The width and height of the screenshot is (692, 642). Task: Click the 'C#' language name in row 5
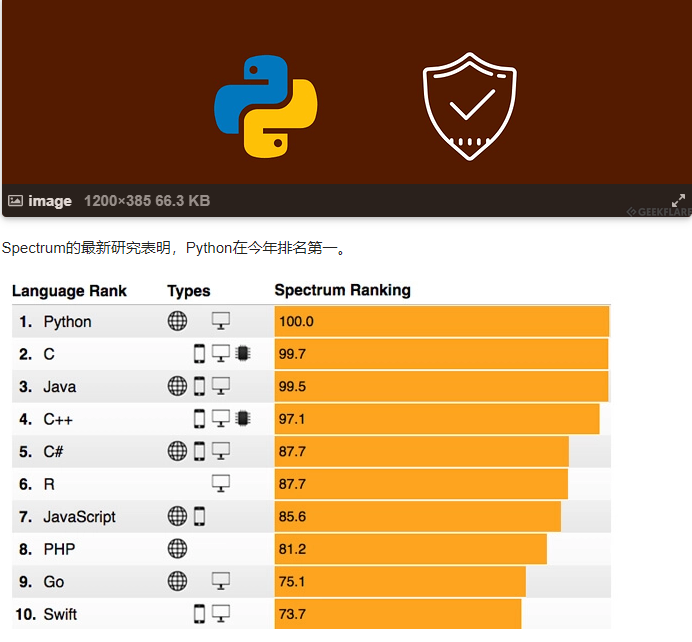click(53, 452)
